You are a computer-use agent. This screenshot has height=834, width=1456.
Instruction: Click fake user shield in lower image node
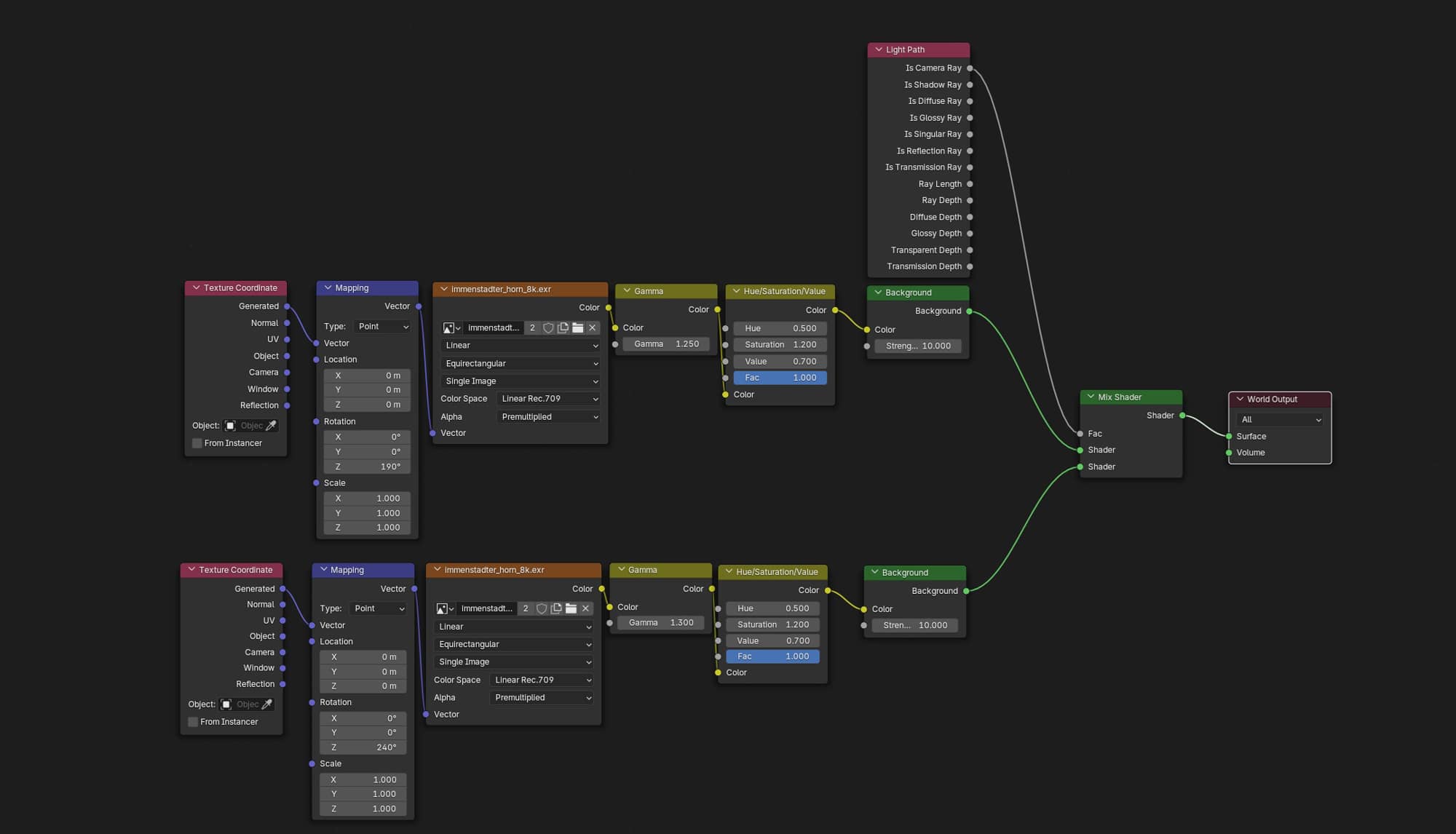[x=542, y=609]
